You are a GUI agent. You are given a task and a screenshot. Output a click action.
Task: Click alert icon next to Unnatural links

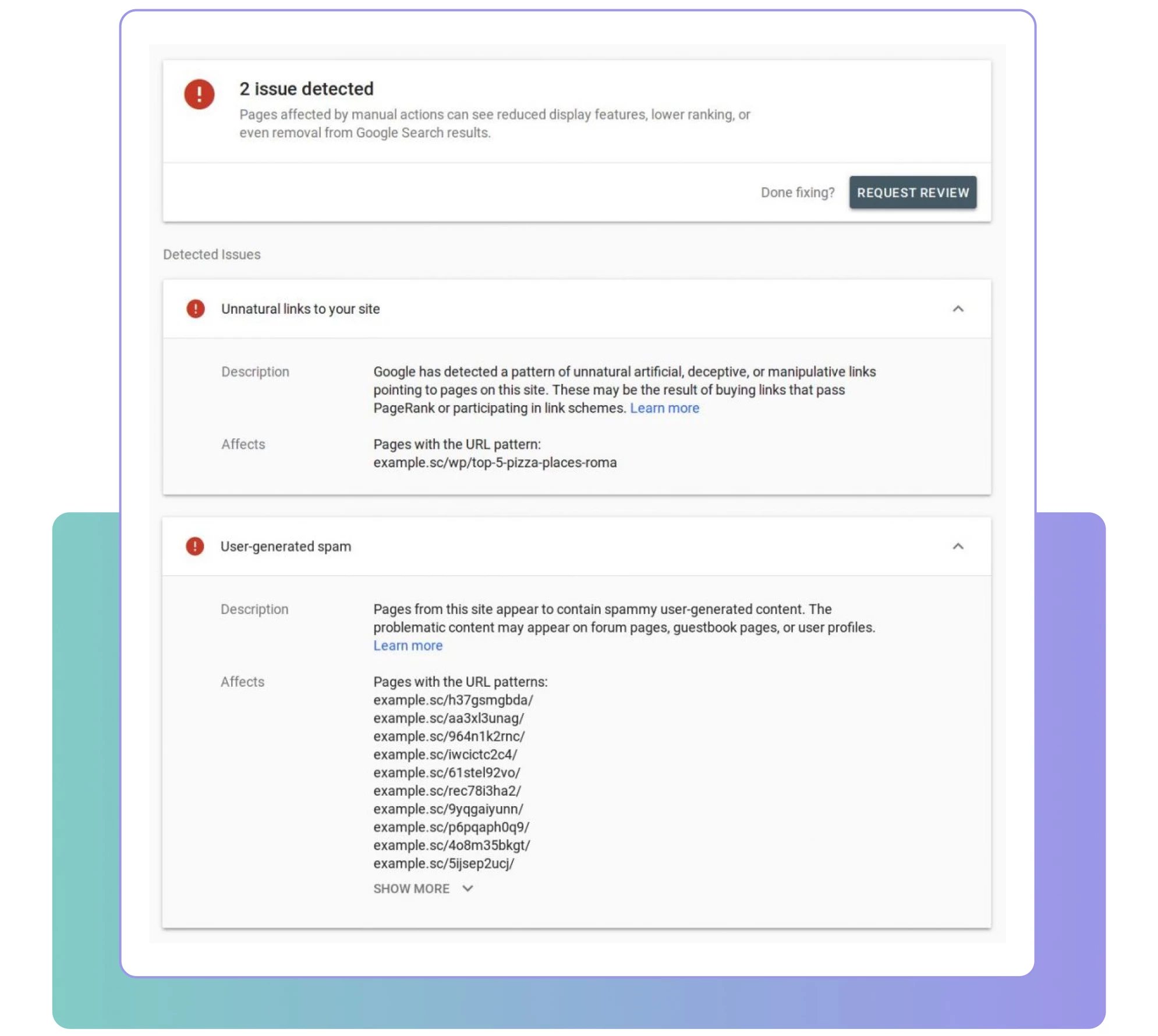pos(196,308)
